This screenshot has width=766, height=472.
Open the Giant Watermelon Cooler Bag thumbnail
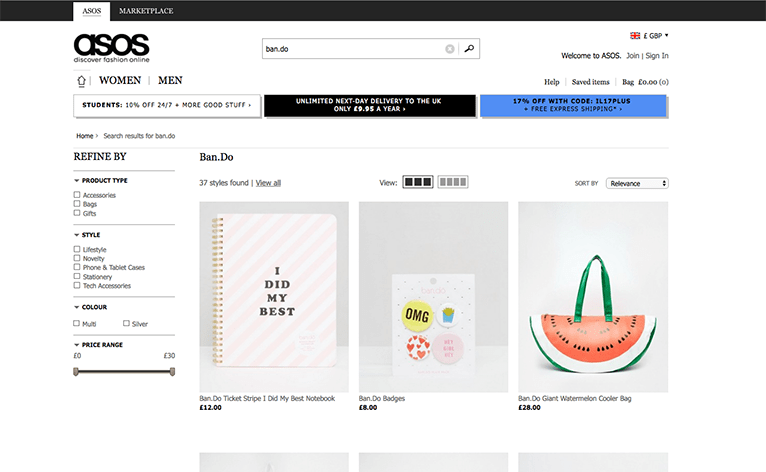tap(593, 296)
